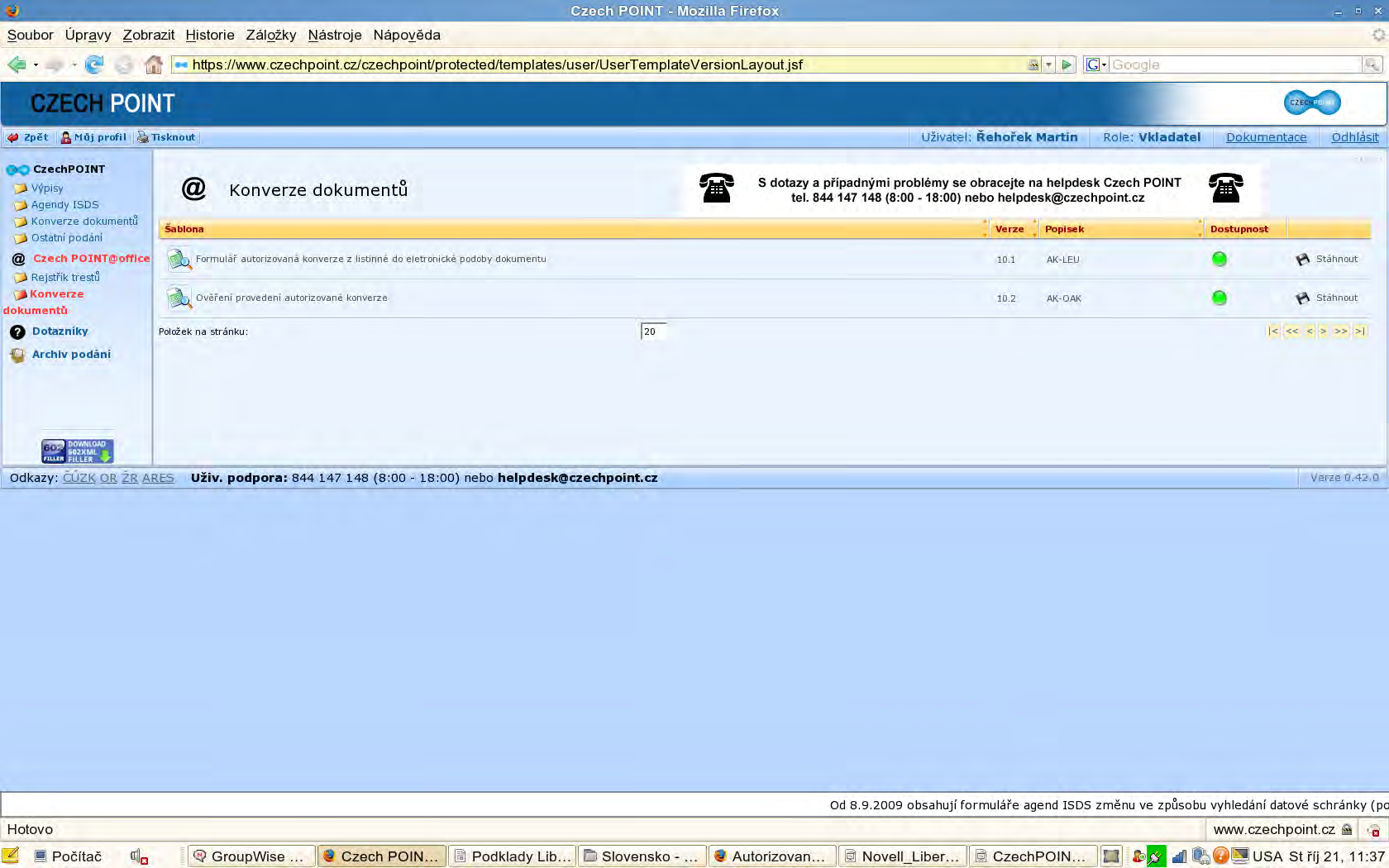Click the green availability dot for AK-LEU
This screenshot has height=868, width=1389.
coord(1219,259)
